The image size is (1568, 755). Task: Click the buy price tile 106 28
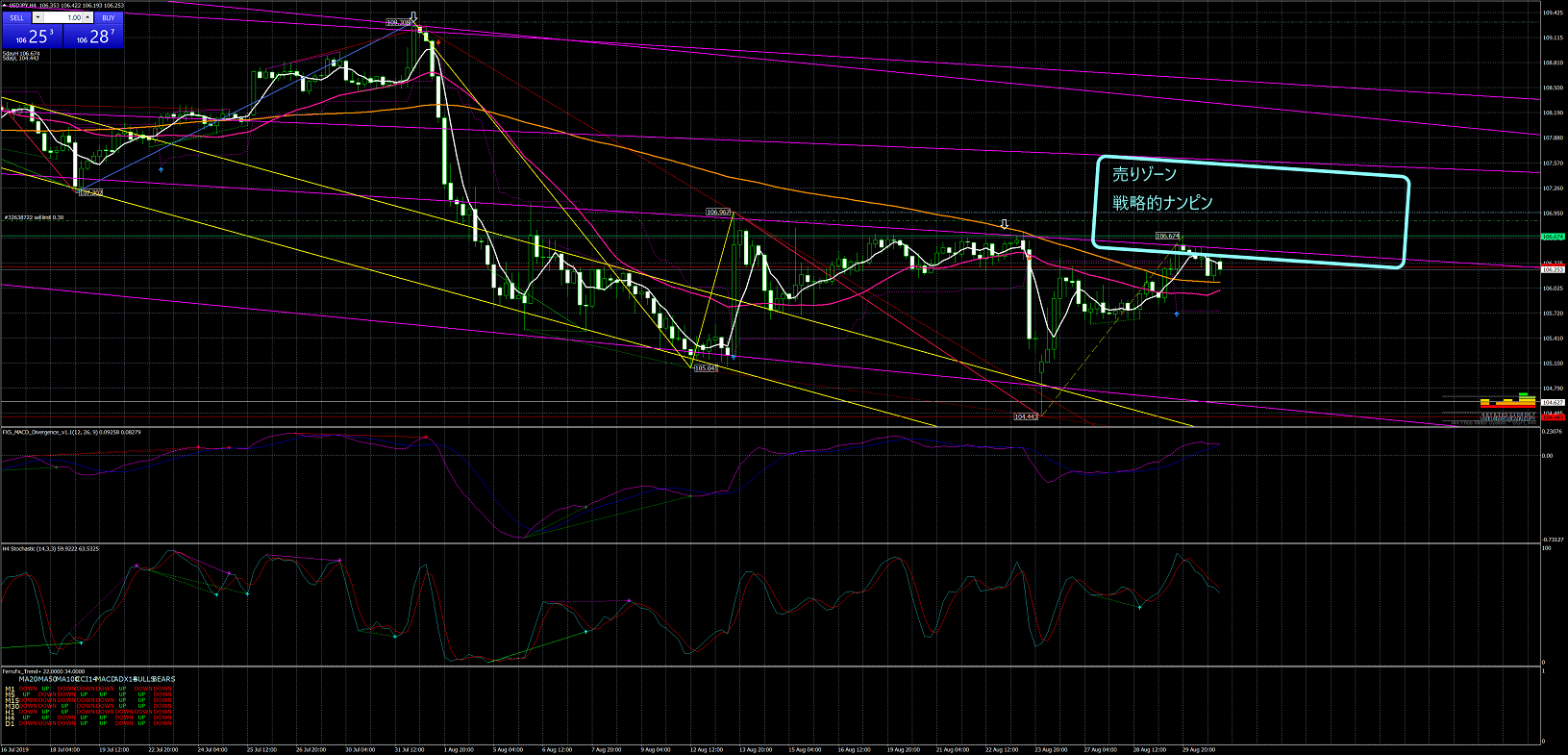93,37
